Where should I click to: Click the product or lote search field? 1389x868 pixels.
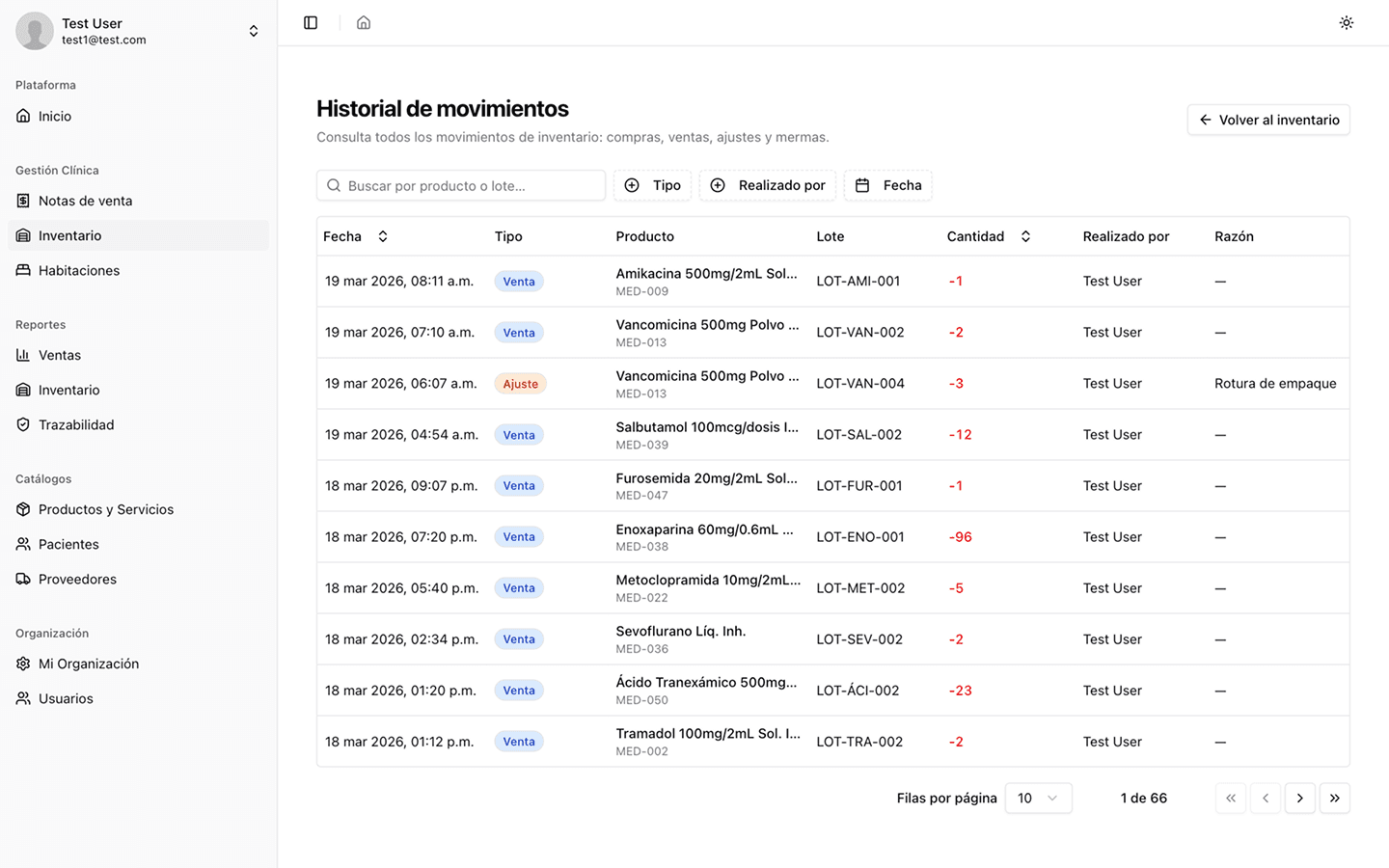461,186
